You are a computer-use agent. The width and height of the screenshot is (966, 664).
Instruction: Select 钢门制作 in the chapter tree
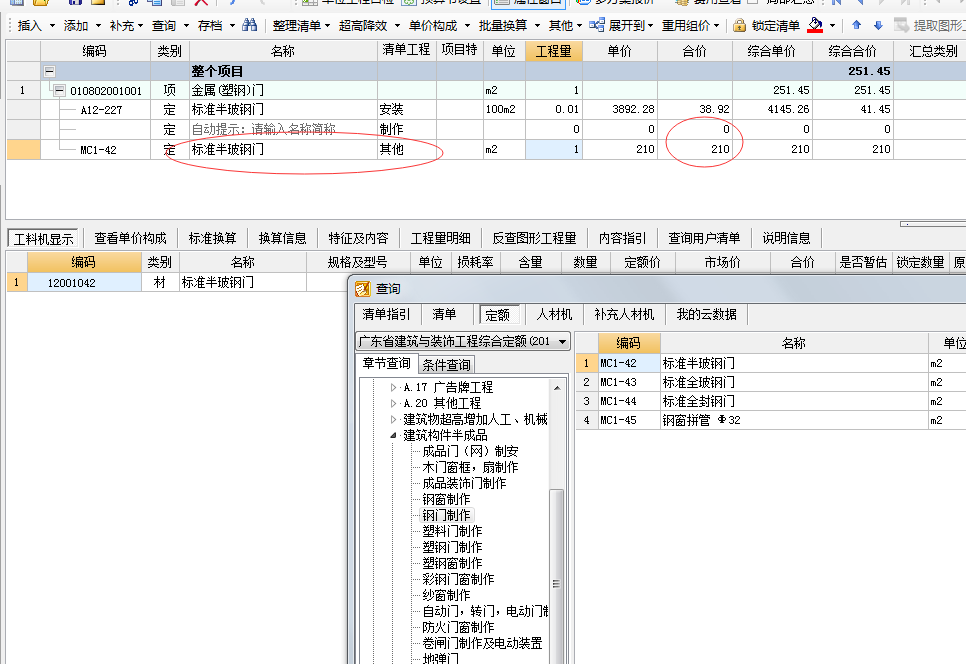(x=446, y=515)
